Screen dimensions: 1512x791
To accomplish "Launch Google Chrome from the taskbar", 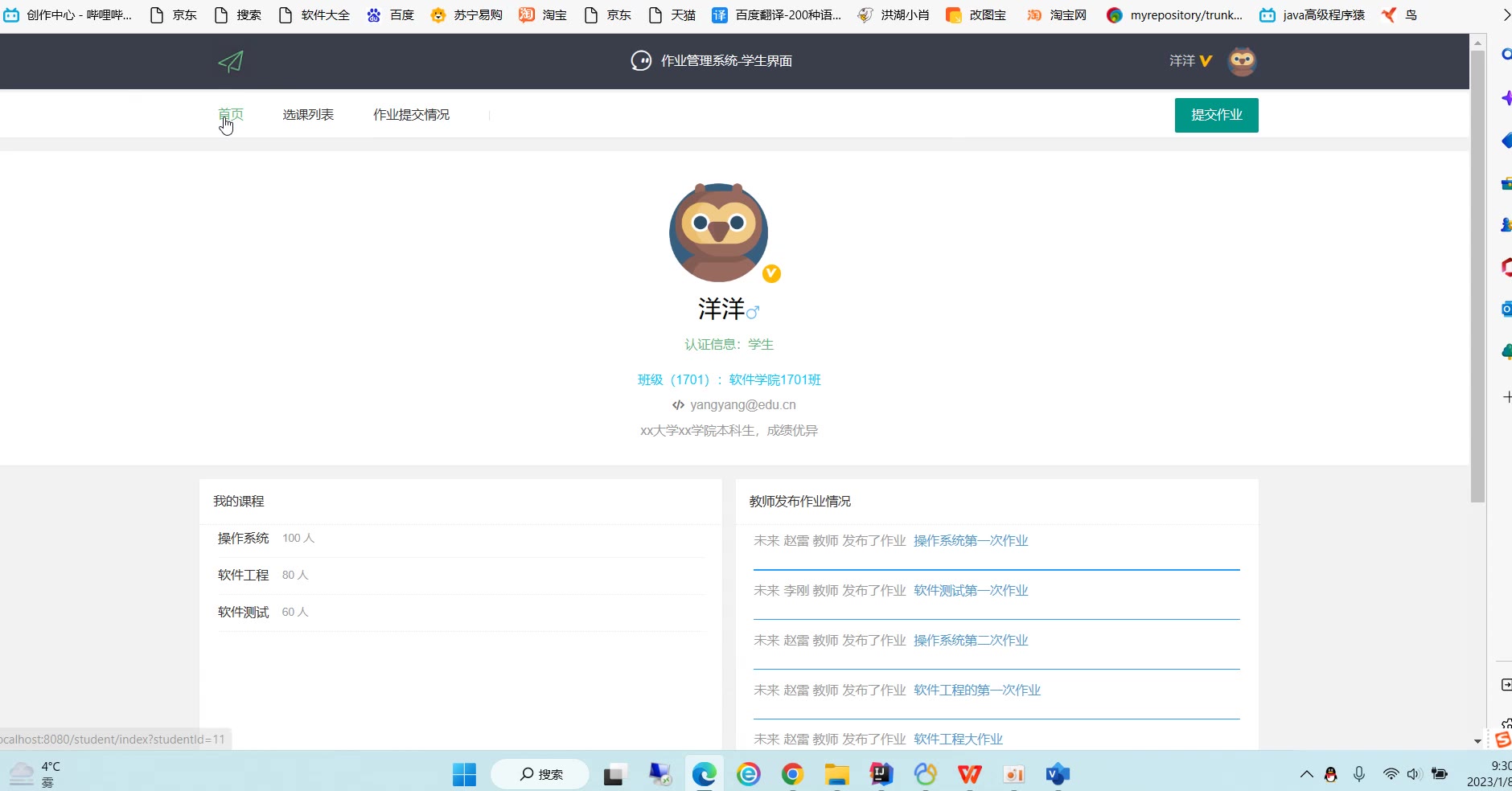I will click(792, 774).
